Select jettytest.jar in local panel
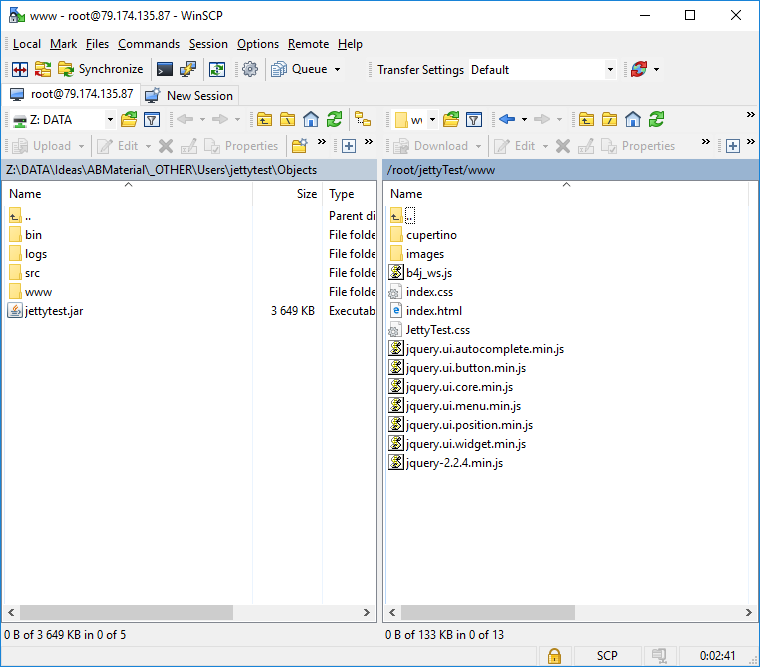 [x=46, y=311]
